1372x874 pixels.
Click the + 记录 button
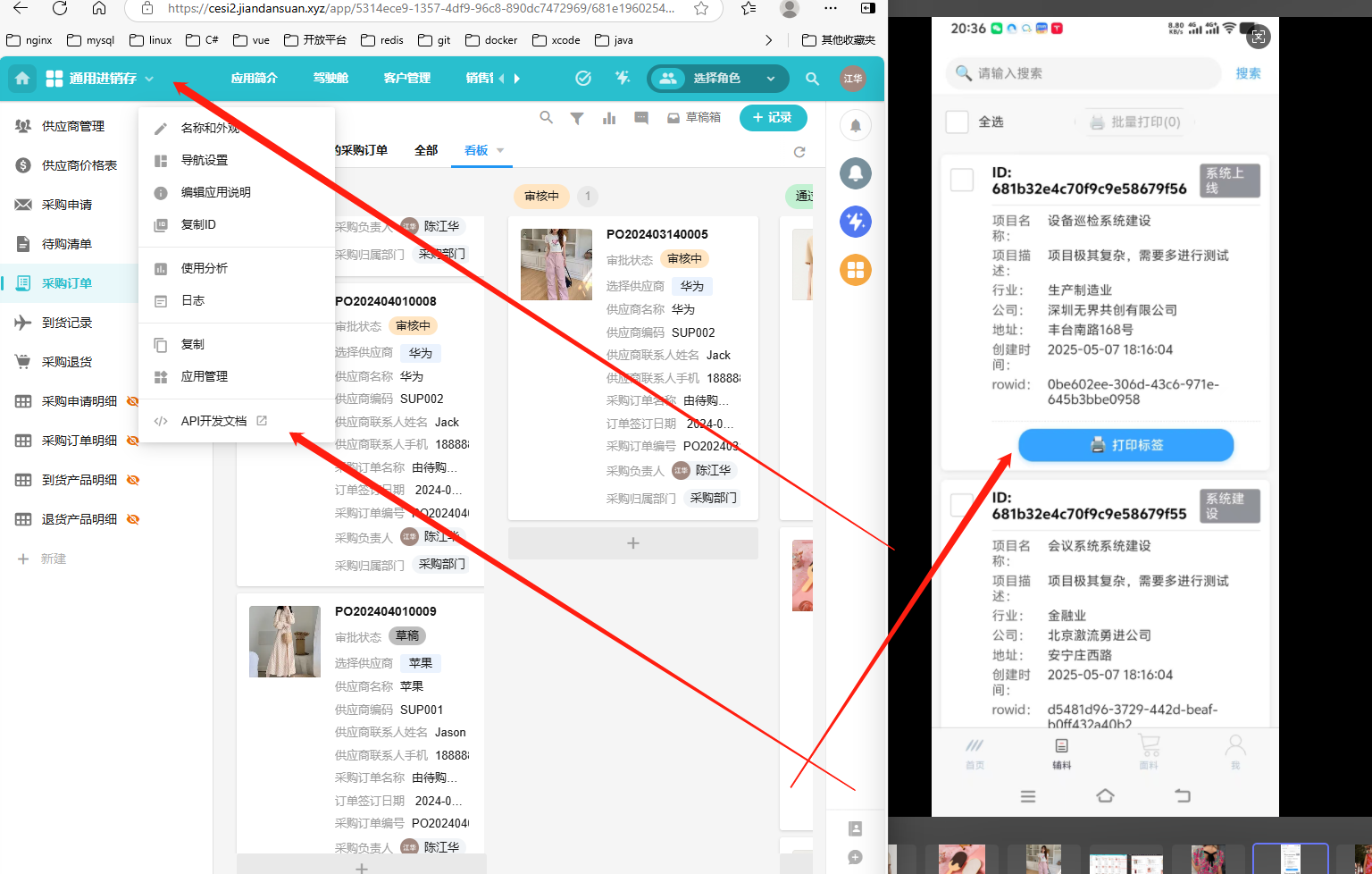[773, 118]
